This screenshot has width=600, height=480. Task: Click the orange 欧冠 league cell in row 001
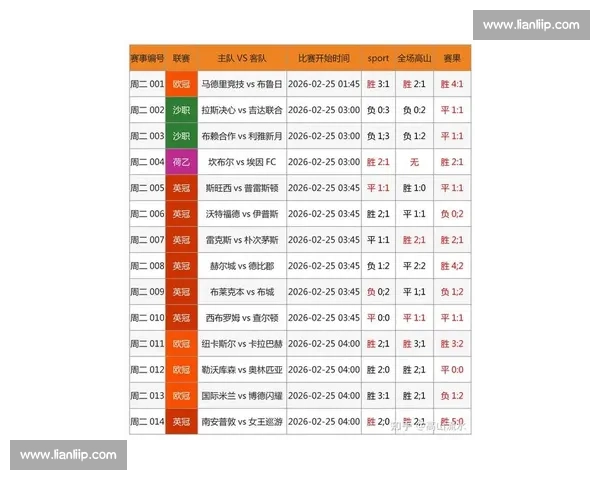[181, 84]
